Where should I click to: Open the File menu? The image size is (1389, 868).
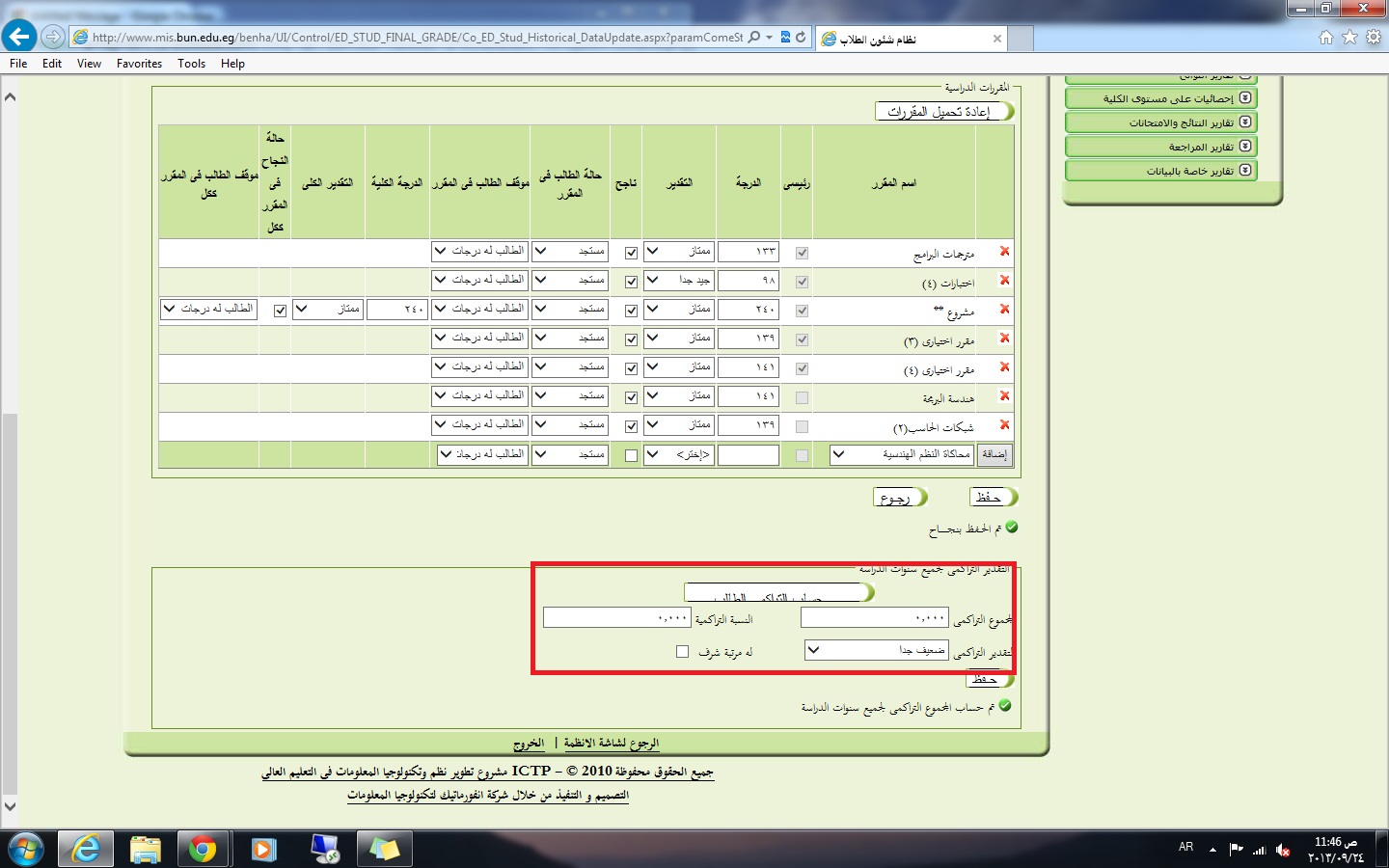tap(18, 64)
